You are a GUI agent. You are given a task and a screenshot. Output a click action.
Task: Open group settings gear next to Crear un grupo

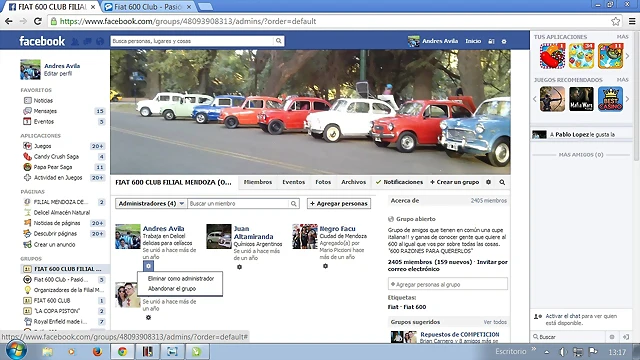pyautogui.click(x=489, y=182)
